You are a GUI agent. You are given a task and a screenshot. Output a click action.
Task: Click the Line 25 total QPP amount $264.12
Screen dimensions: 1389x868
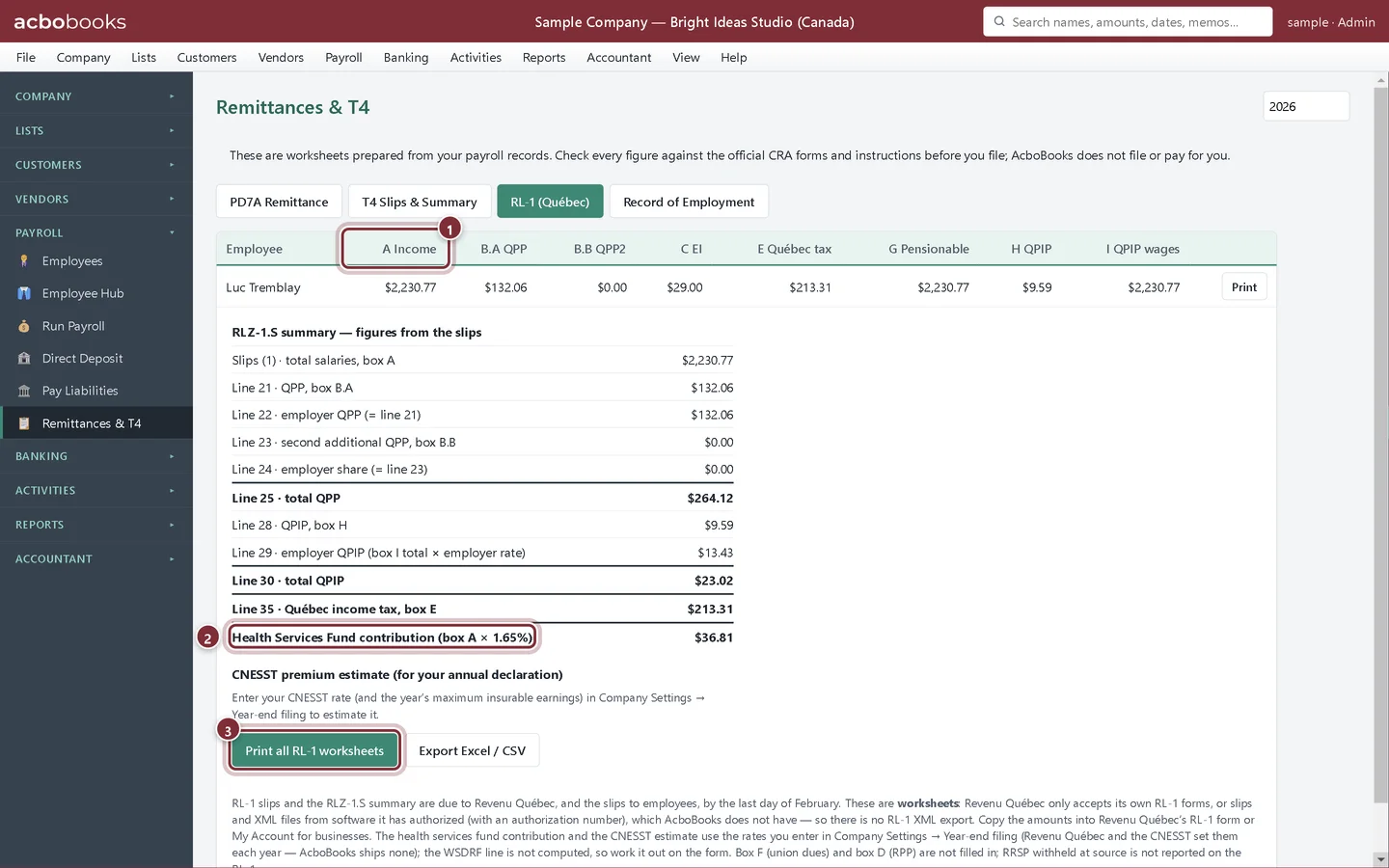pos(710,499)
